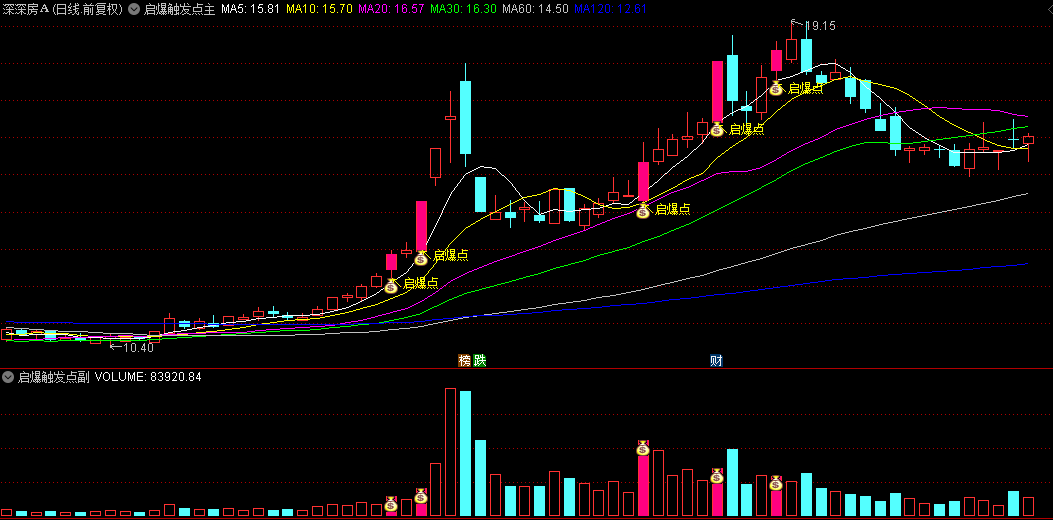Click the first money bag in the volume panel
The width and height of the screenshot is (1053, 520).
[391, 503]
